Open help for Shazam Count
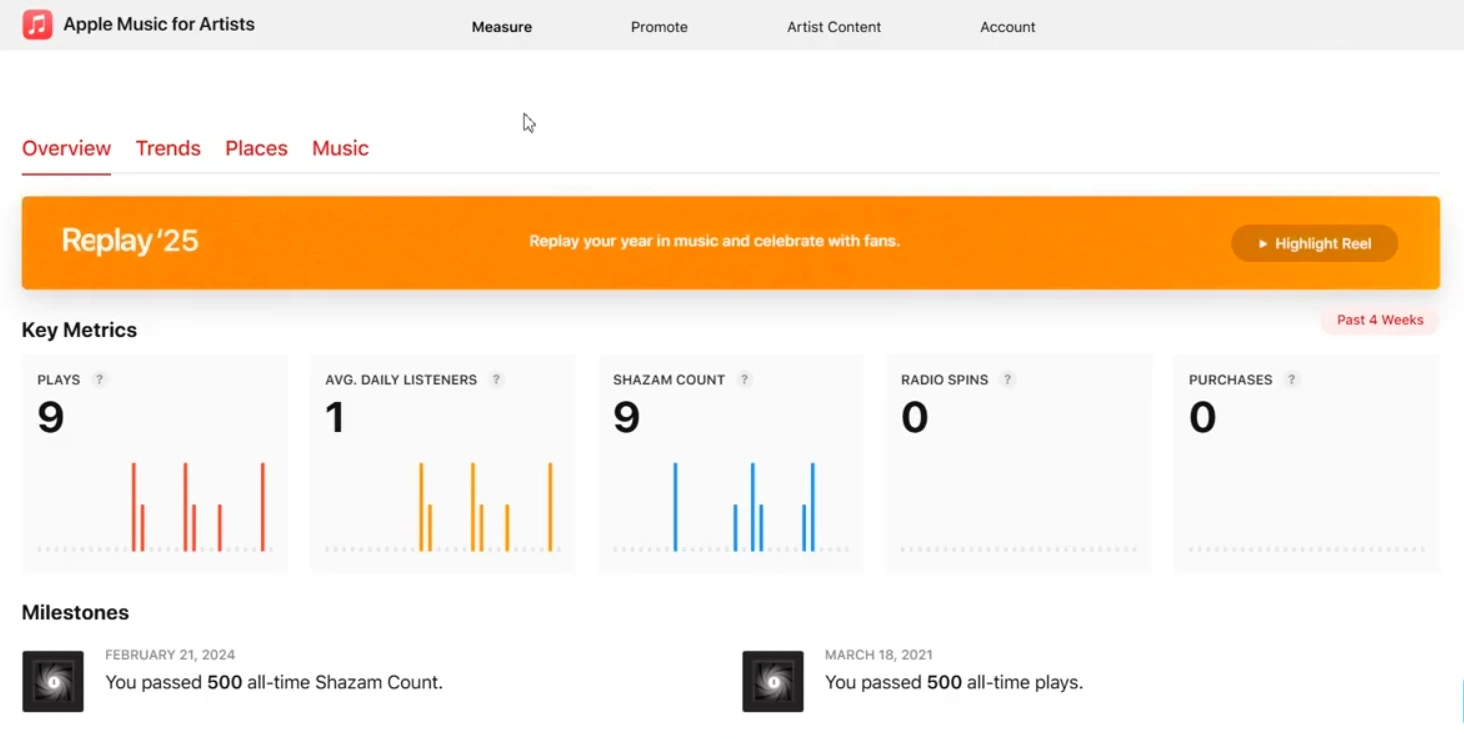The height and width of the screenshot is (739, 1464). click(x=744, y=380)
